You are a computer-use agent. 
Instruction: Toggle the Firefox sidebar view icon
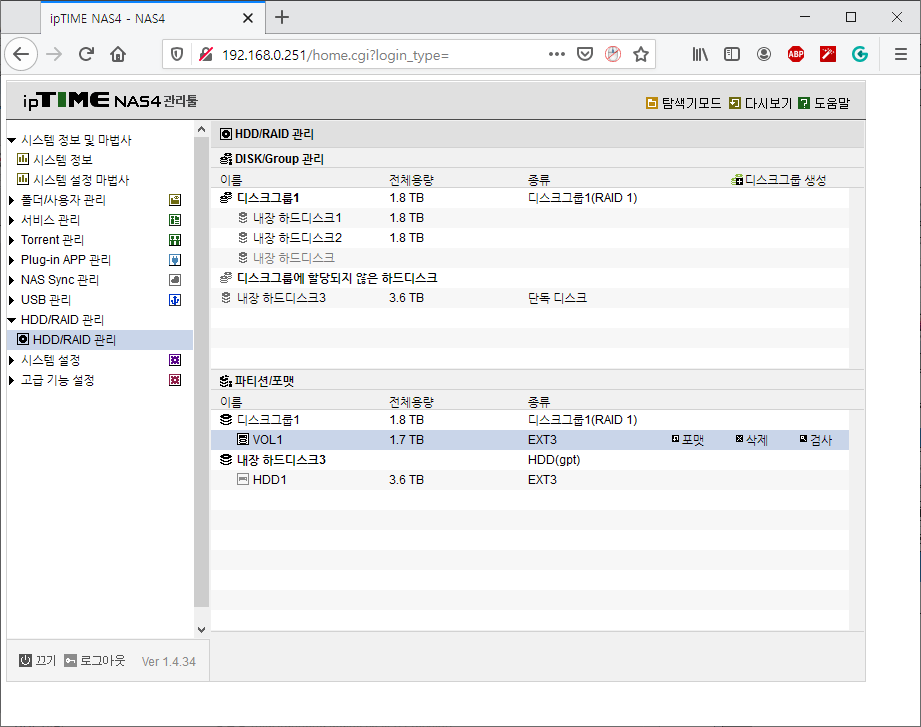click(x=732, y=55)
